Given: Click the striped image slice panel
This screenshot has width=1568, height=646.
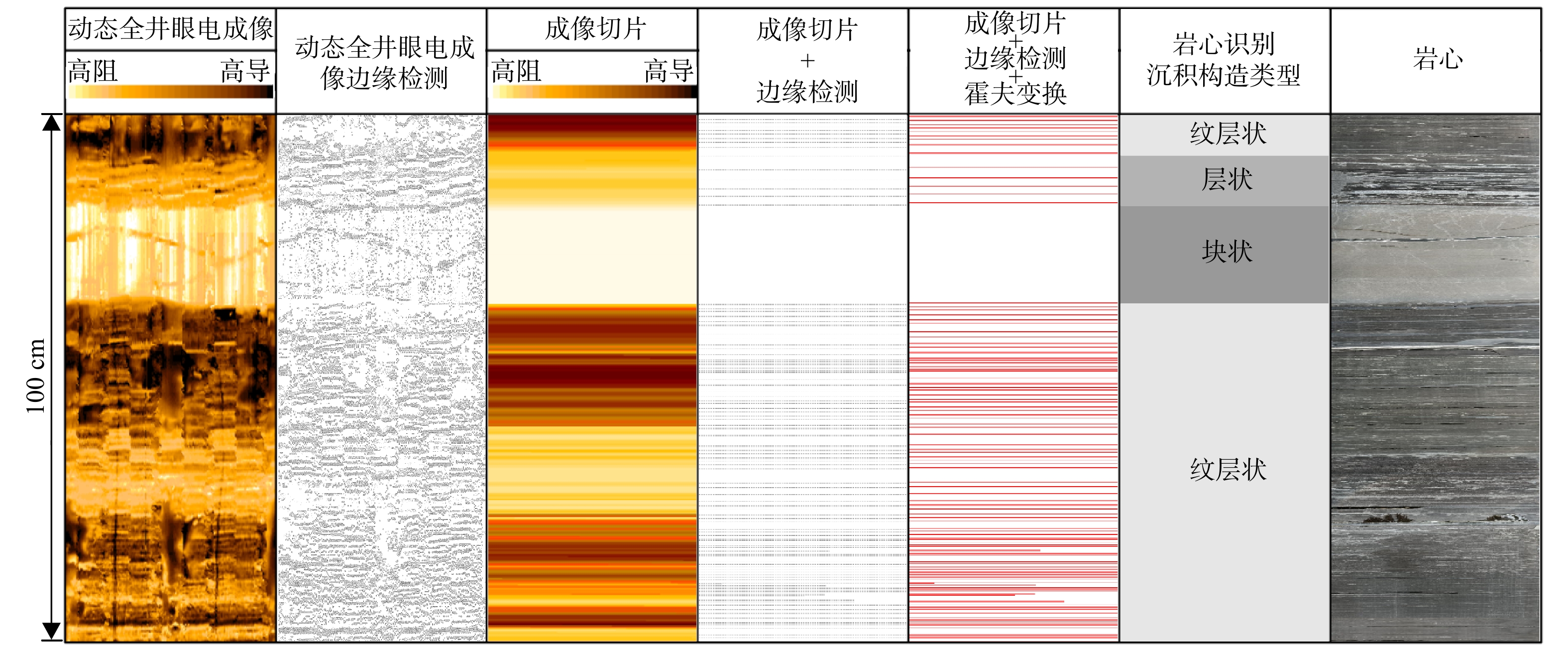Looking at the screenshot, I should coord(592,378).
